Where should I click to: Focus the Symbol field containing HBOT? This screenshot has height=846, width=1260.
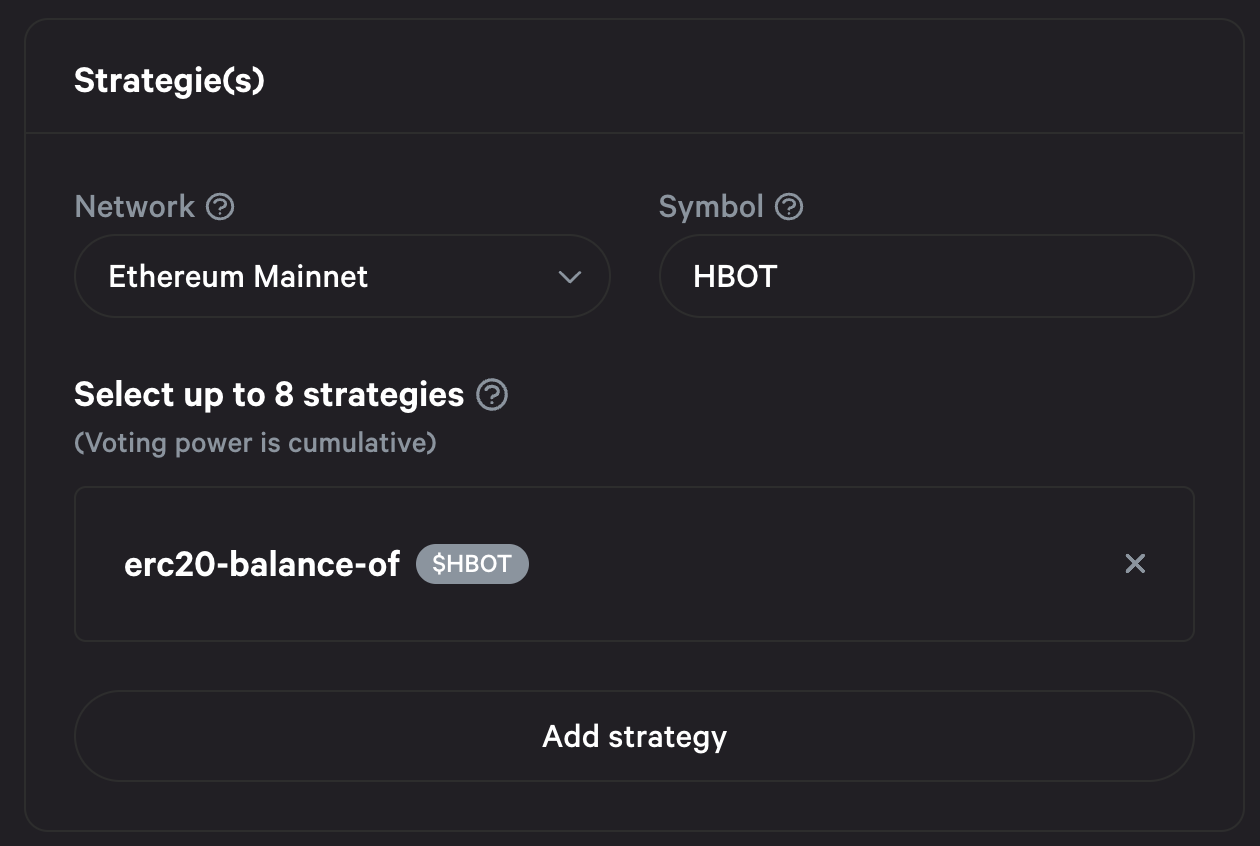coord(926,277)
